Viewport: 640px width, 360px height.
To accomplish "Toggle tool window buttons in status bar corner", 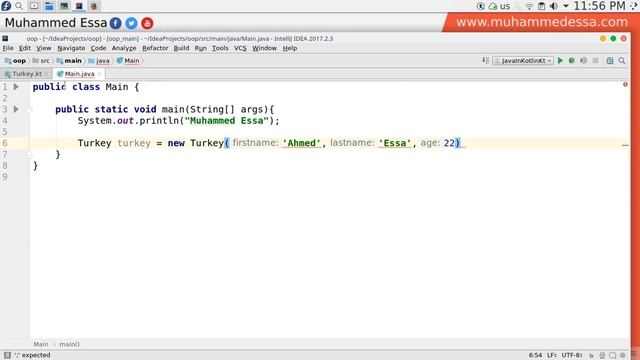I will coord(7,355).
